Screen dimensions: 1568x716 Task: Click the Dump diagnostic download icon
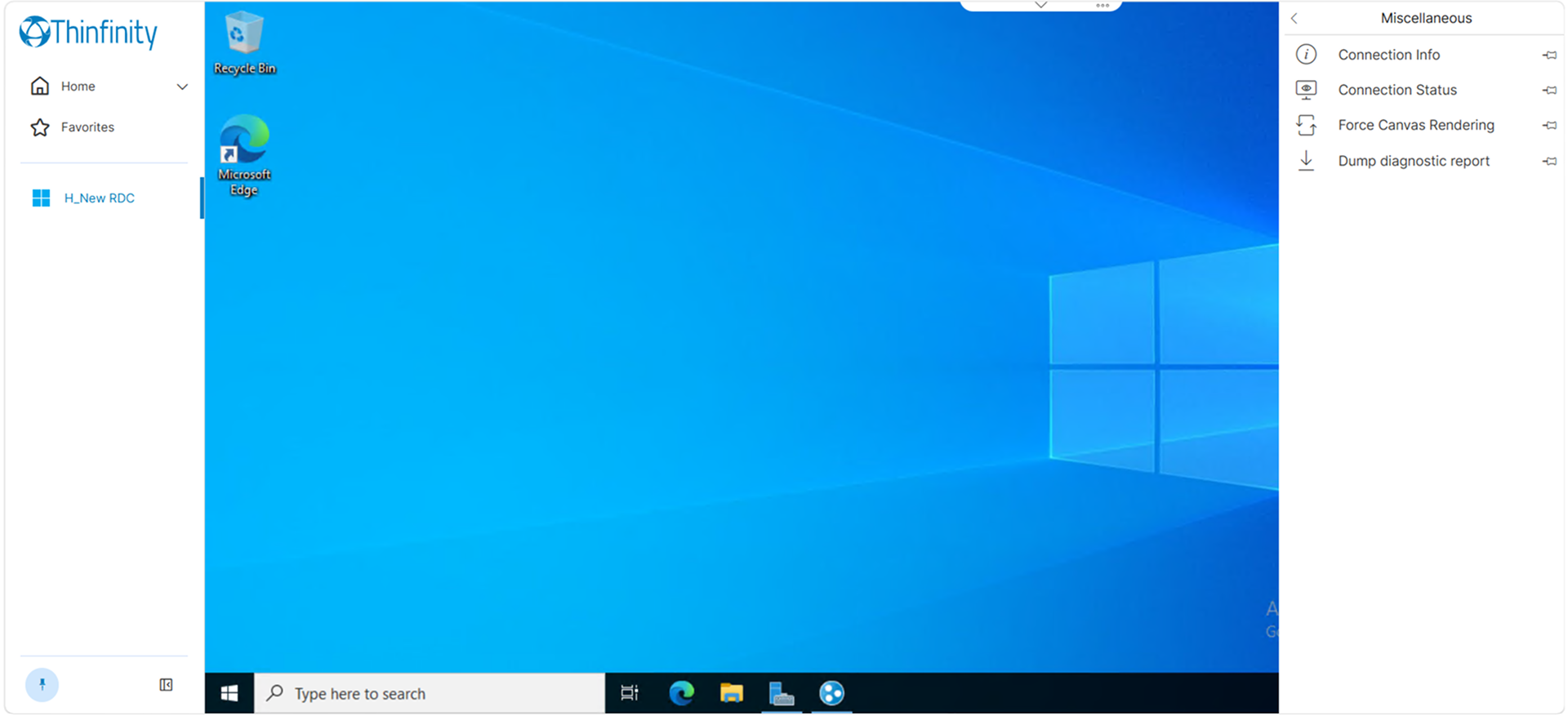click(x=1307, y=160)
